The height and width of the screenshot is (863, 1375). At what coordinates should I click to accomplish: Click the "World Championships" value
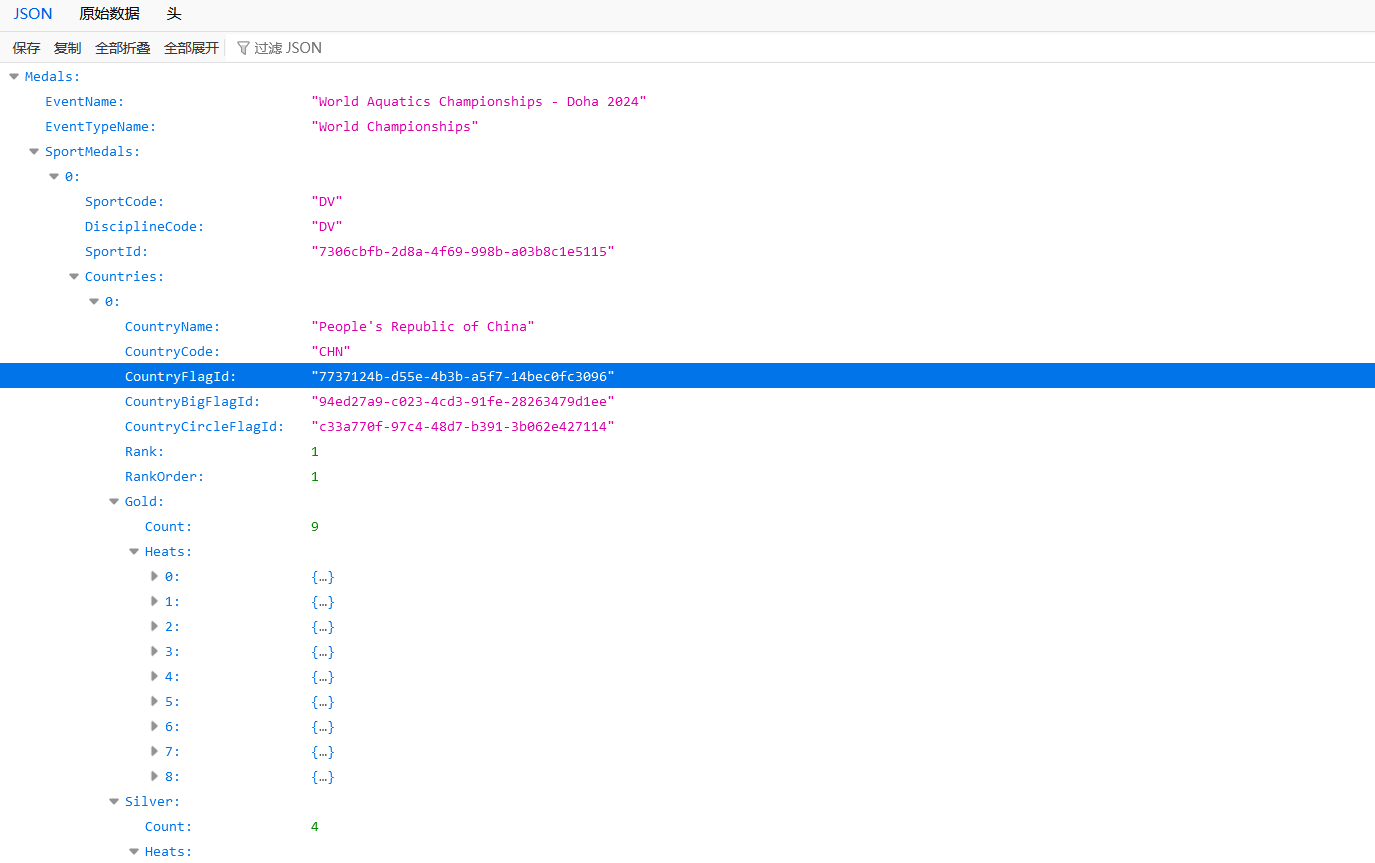point(395,127)
